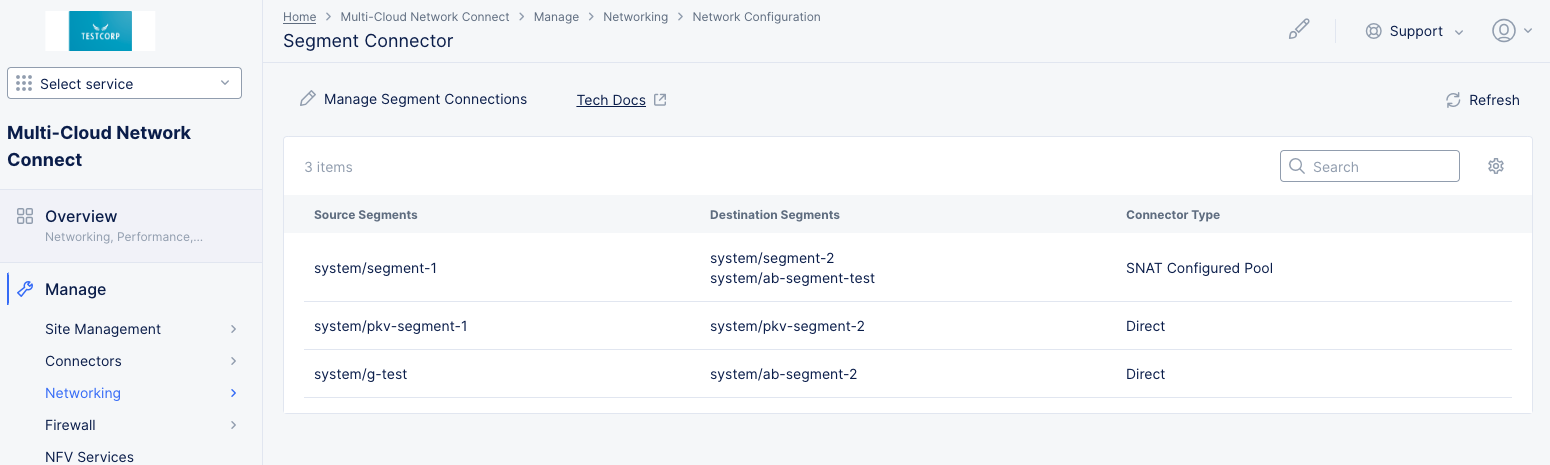Open NFV Services in the sidebar
The image size is (1550, 465).
click(89, 456)
